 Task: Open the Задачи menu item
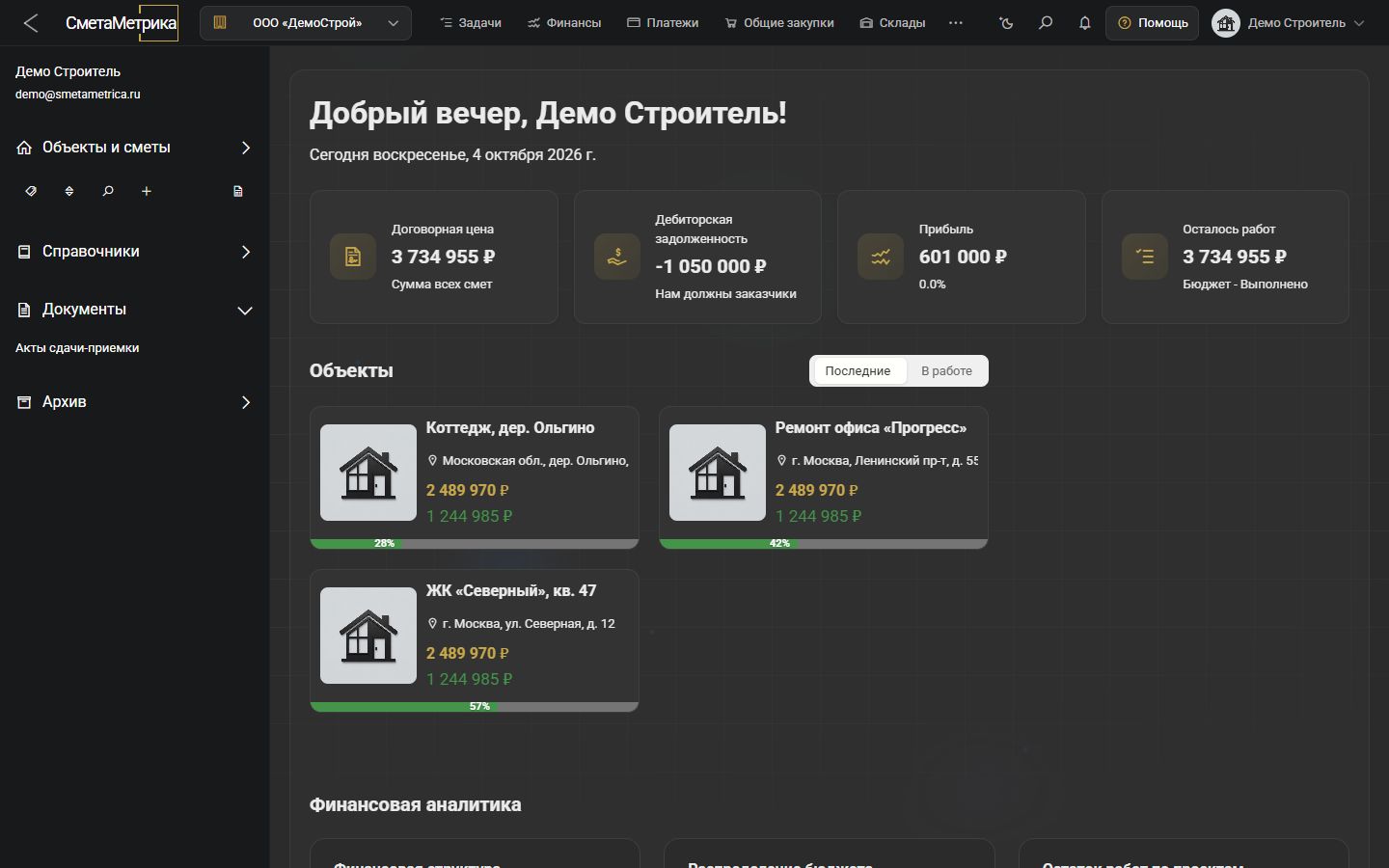[471, 23]
